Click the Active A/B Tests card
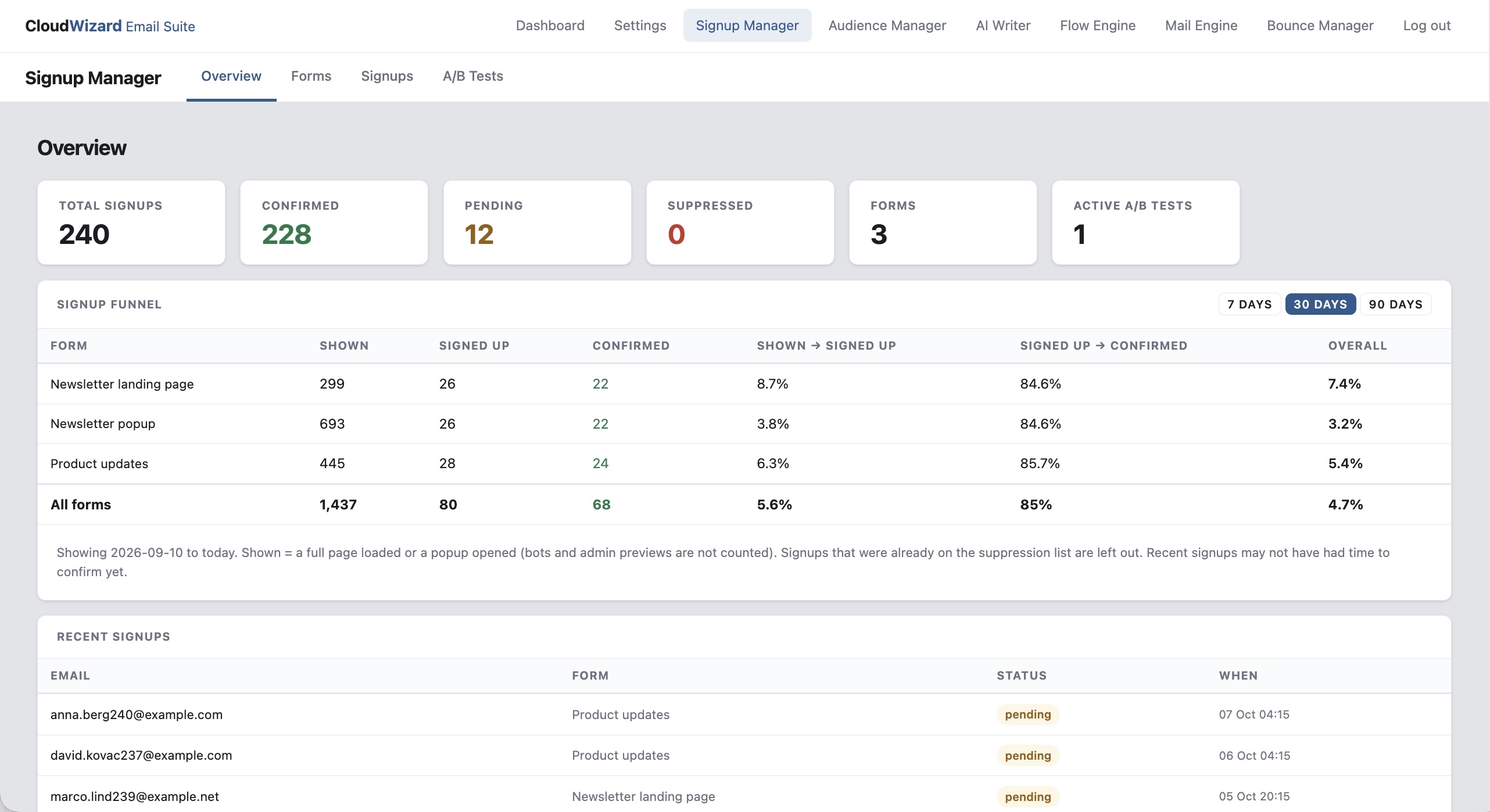 click(1145, 222)
